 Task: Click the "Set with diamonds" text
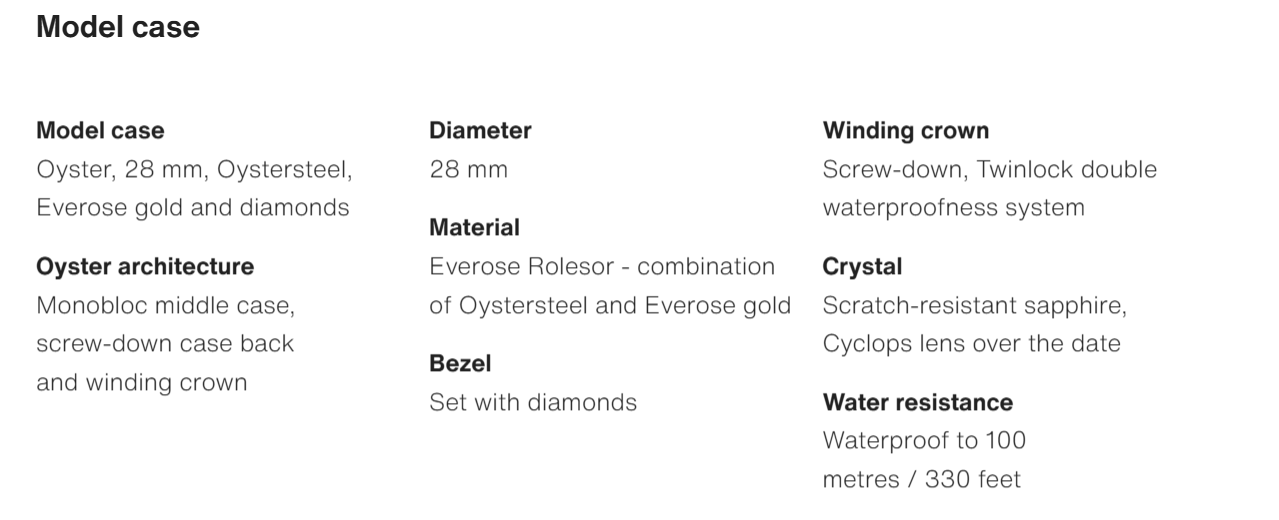click(533, 402)
